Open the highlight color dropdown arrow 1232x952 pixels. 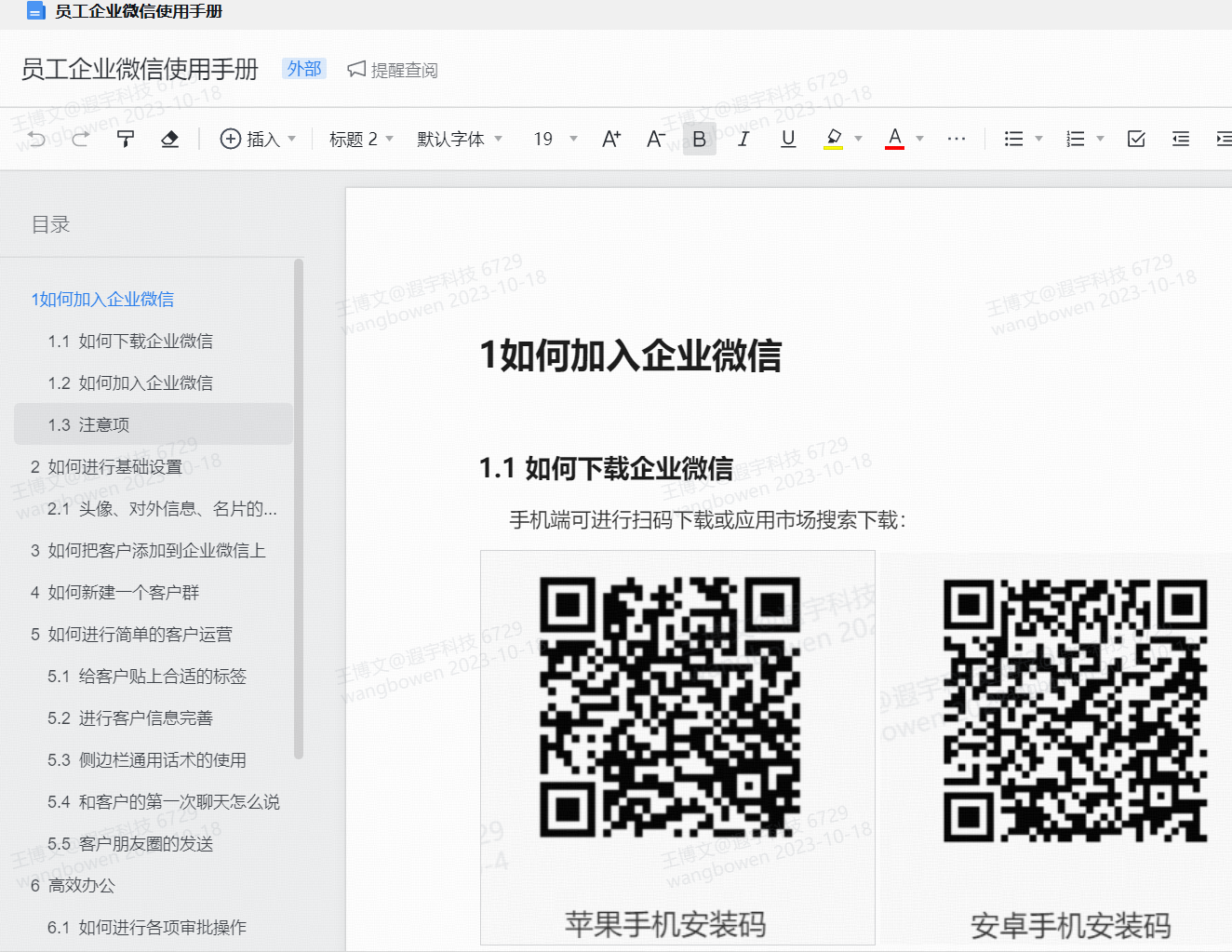[x=858, y=139]
